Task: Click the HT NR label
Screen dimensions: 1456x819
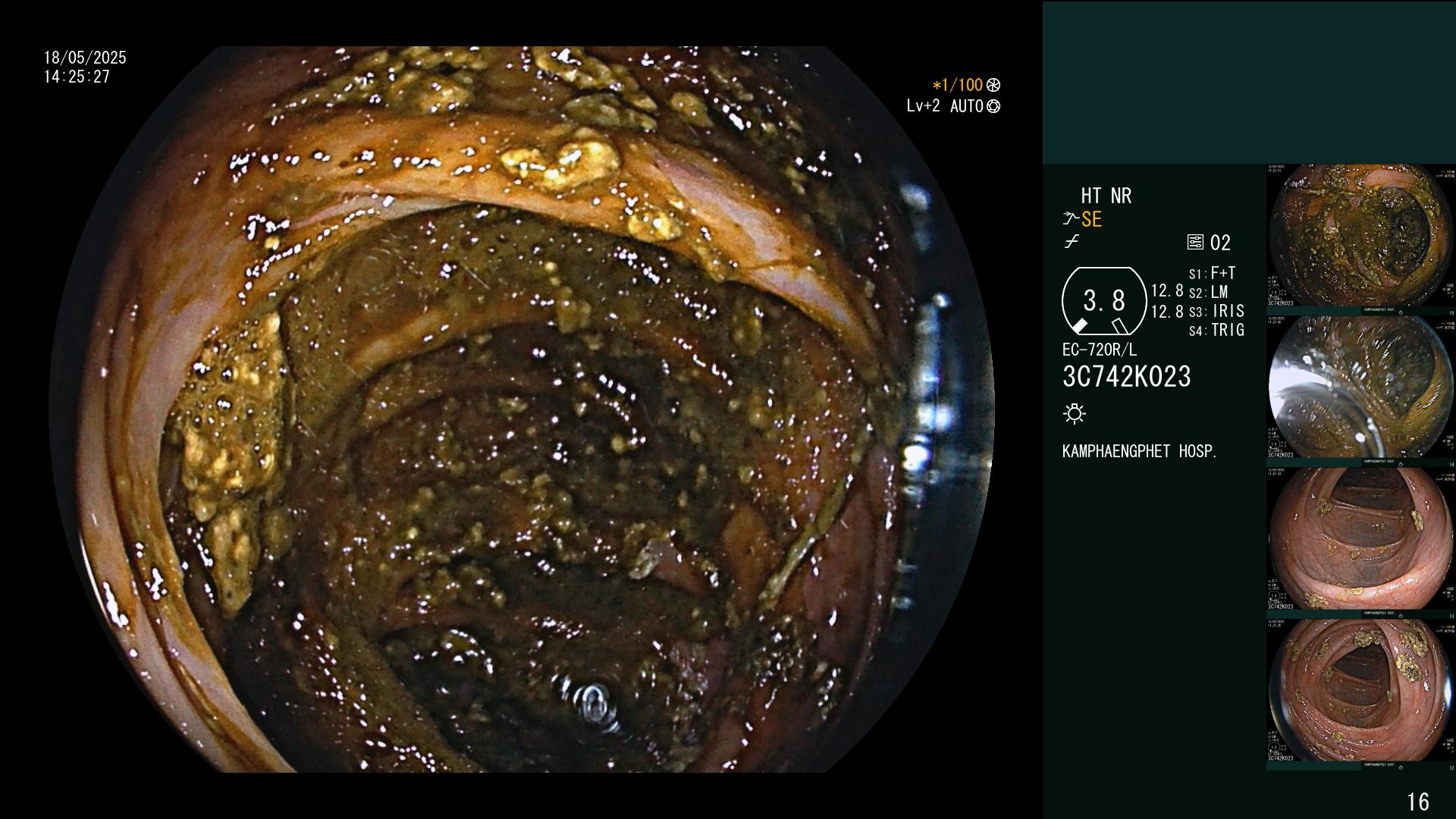Action: 1106,196
